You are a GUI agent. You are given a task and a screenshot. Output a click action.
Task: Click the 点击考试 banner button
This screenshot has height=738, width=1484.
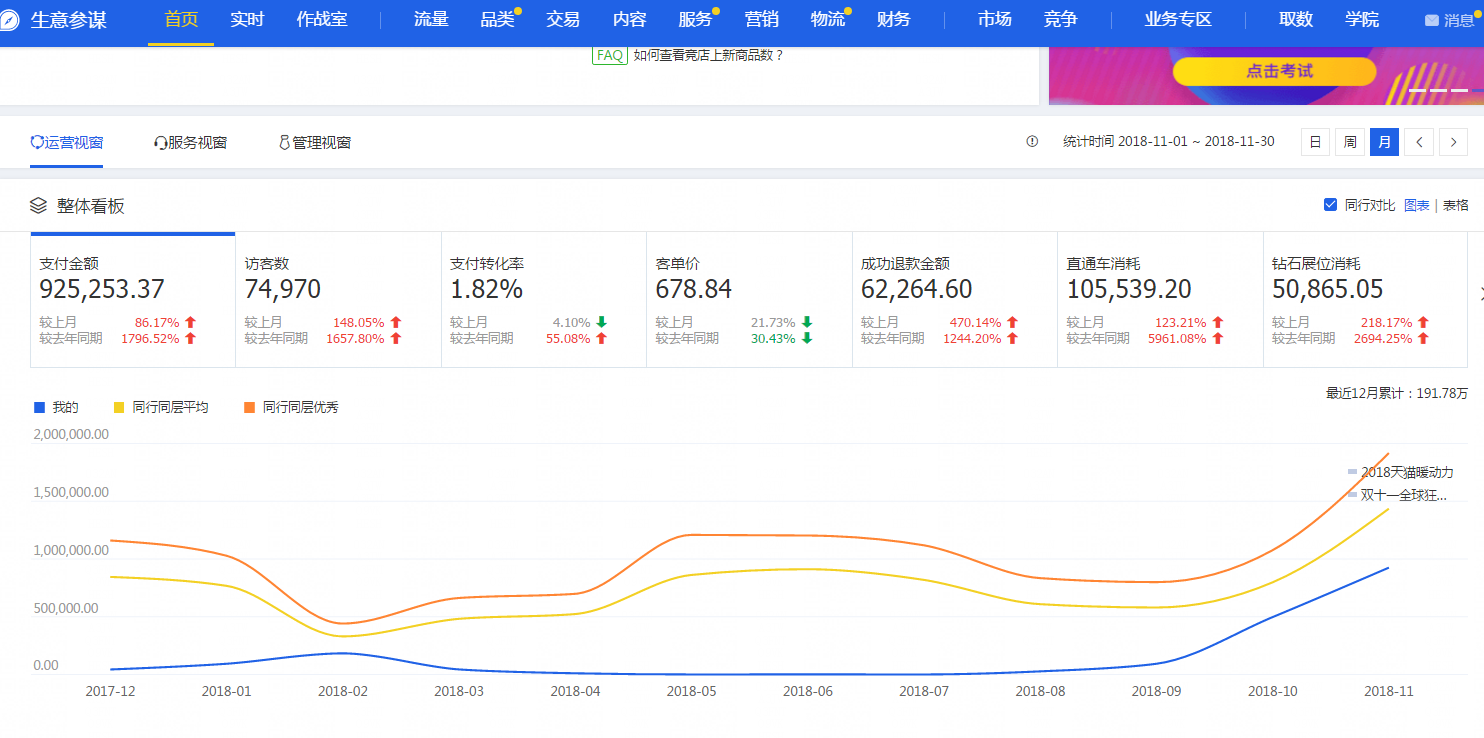coord(1274,71)
